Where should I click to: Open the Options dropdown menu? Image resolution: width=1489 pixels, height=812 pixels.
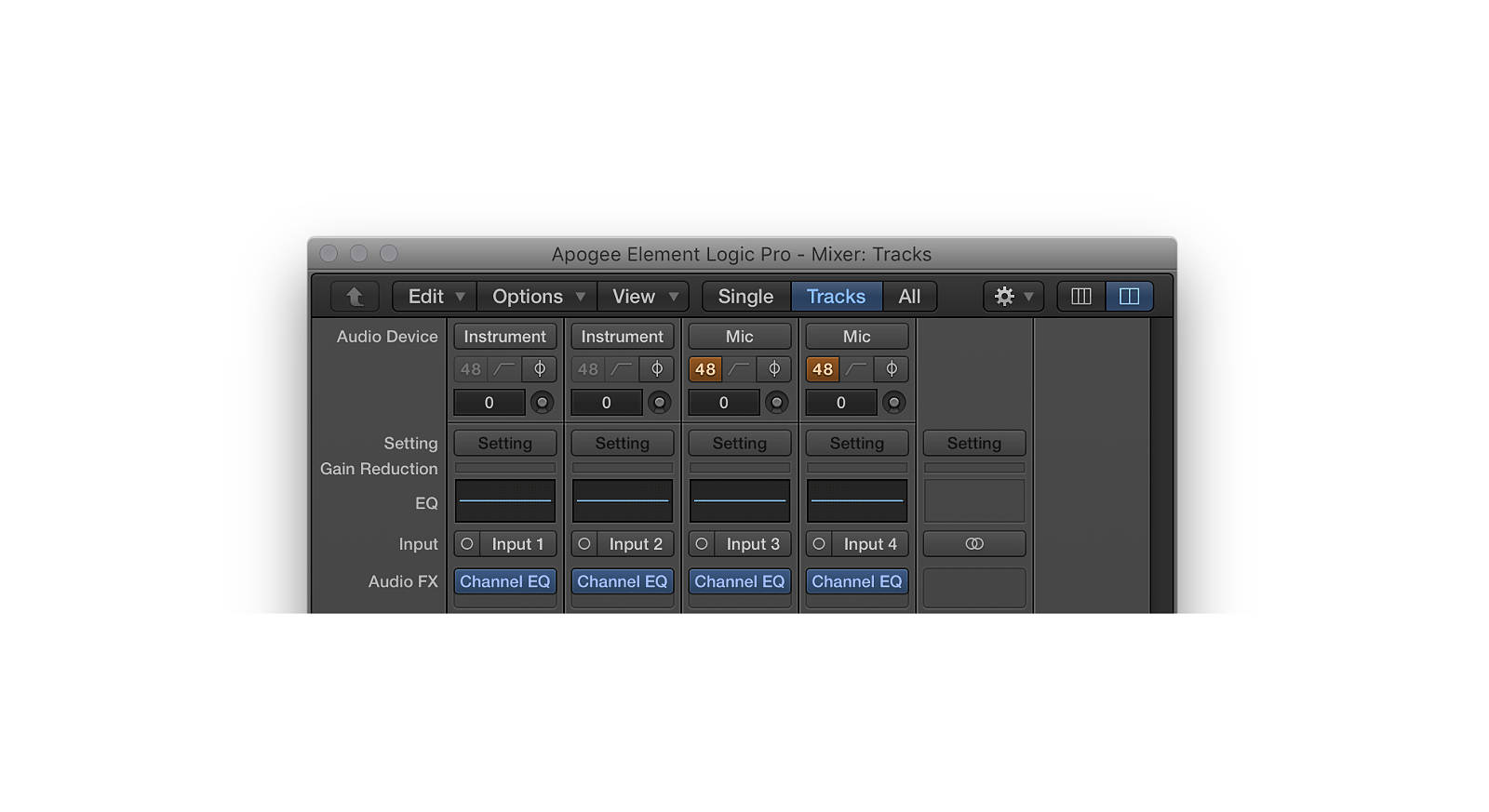537,297
